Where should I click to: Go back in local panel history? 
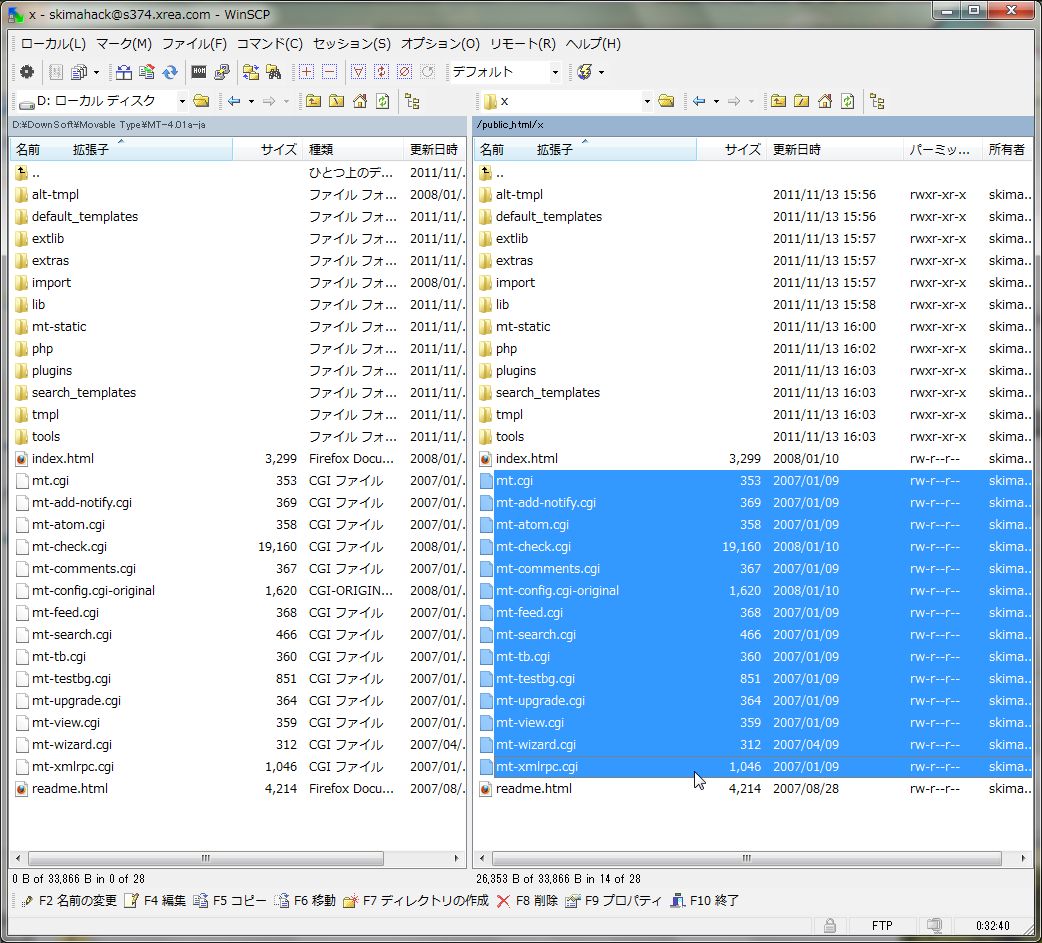pos(234,101)
